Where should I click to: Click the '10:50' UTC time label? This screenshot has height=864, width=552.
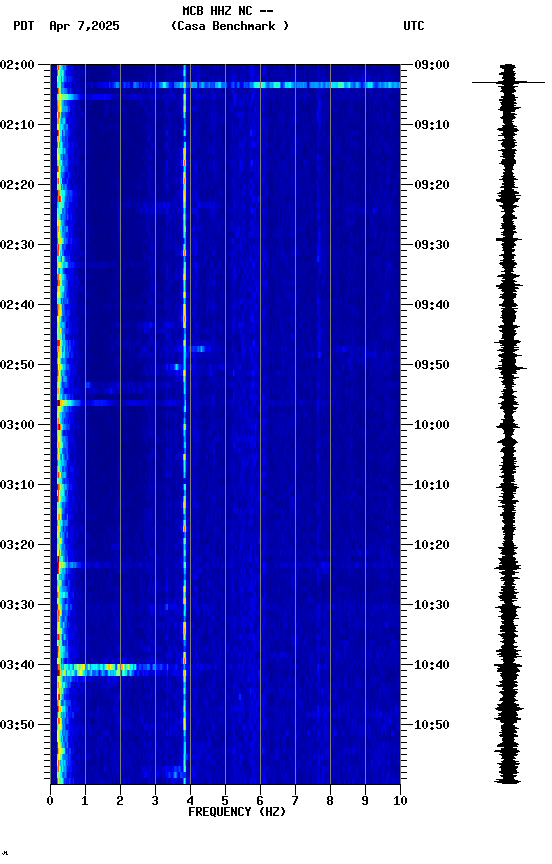click(x=432, y=725)
